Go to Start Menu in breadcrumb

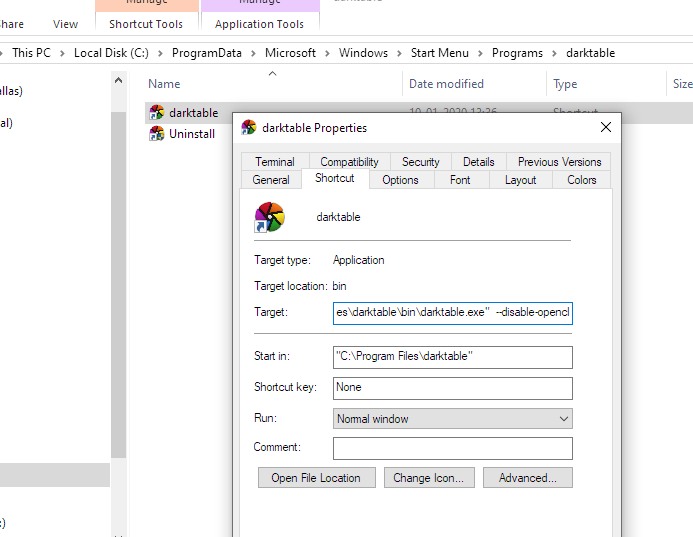click(439, 53)
